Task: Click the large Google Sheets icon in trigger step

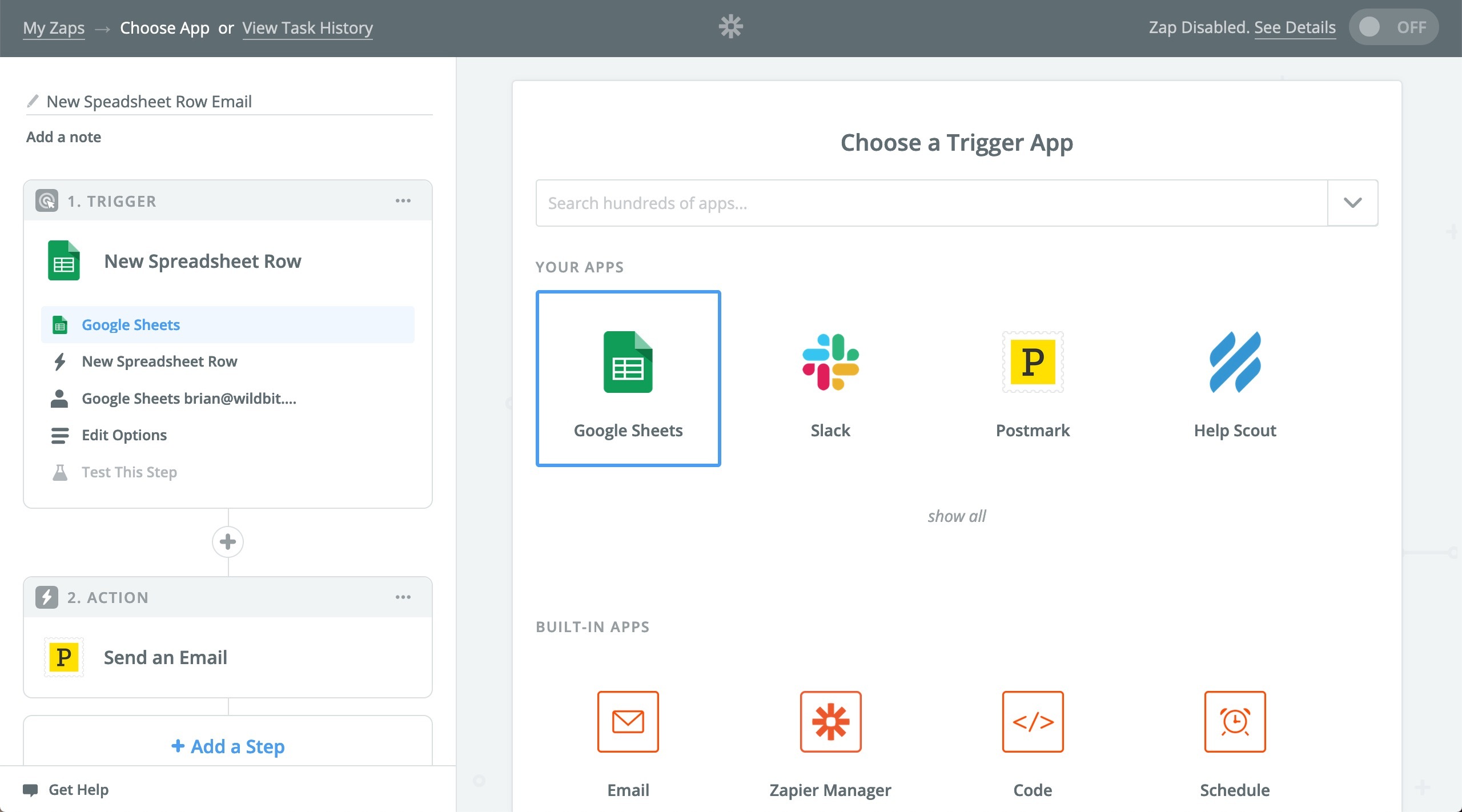Action: coord(63,260)
